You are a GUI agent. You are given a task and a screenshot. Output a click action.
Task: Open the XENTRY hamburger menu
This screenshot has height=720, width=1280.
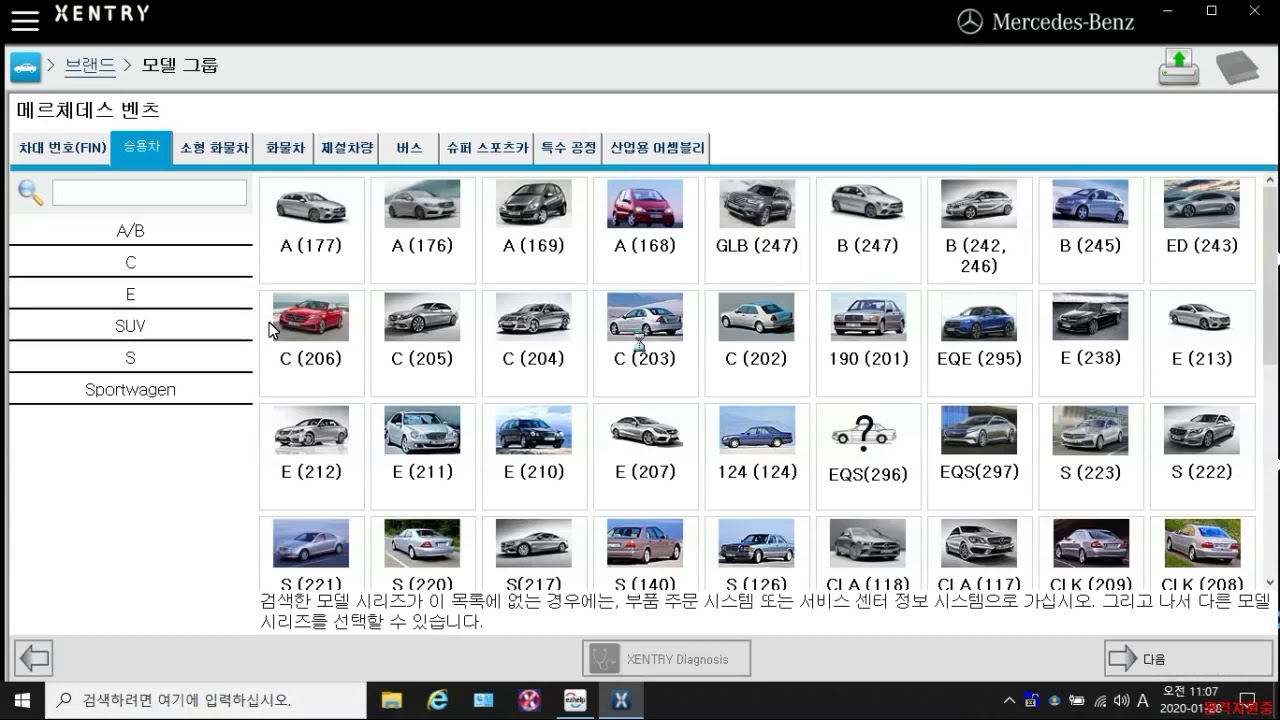pos(24,20)
